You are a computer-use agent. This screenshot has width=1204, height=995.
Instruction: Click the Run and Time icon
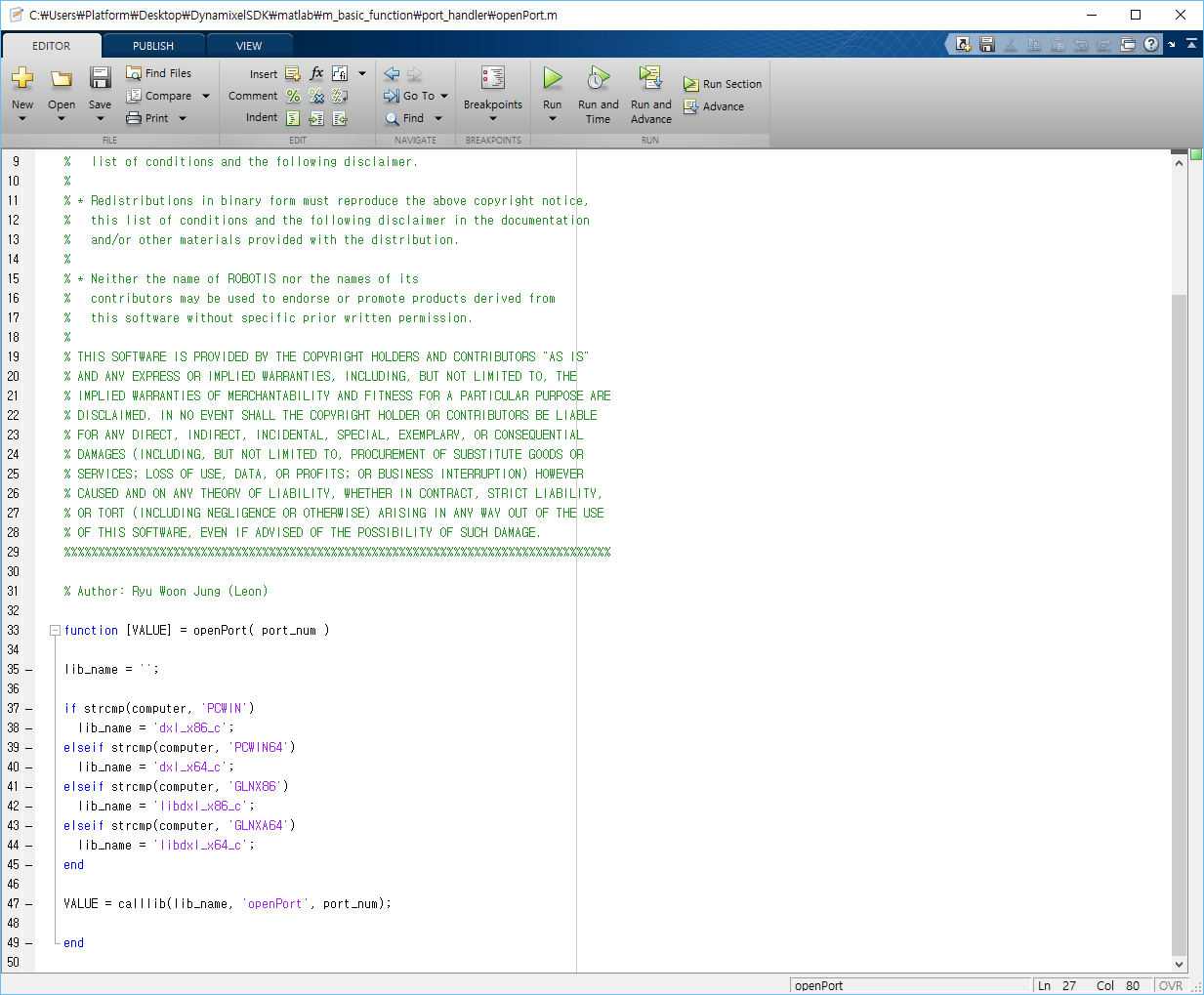598,78
